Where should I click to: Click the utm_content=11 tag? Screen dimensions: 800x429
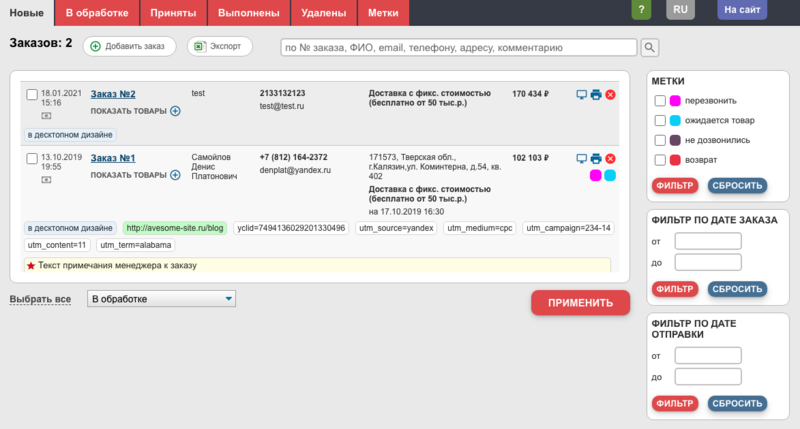(57, 245)
